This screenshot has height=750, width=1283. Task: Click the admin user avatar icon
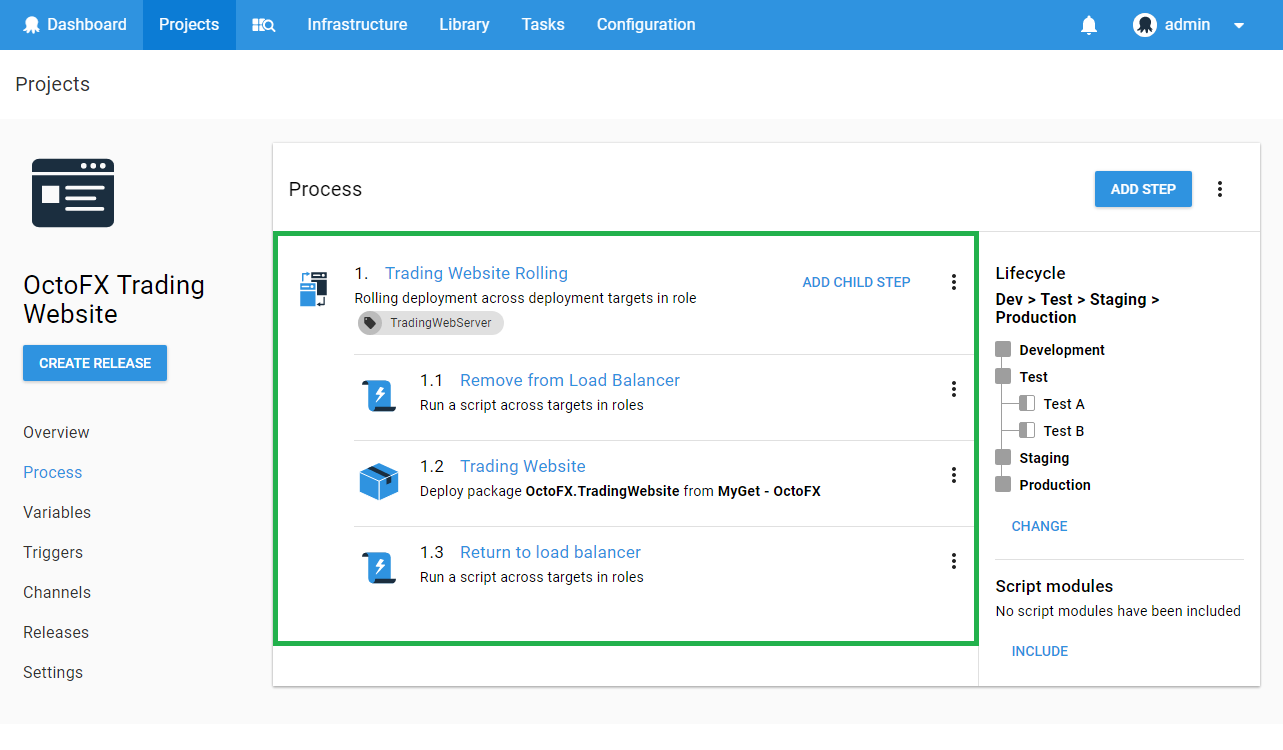1144,25
